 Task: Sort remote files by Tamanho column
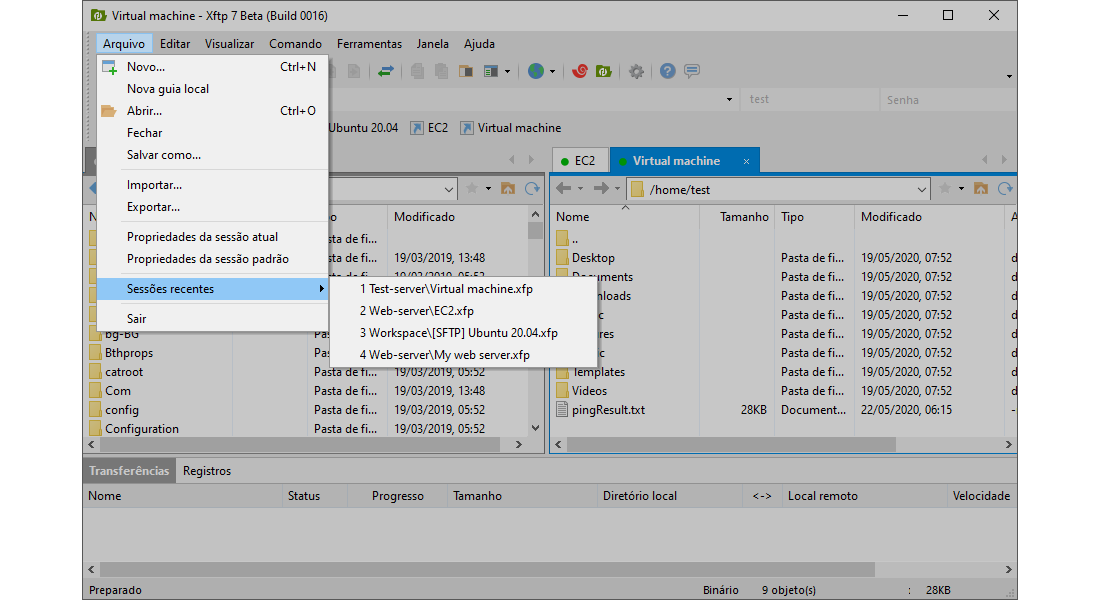[x=737, y=217]
